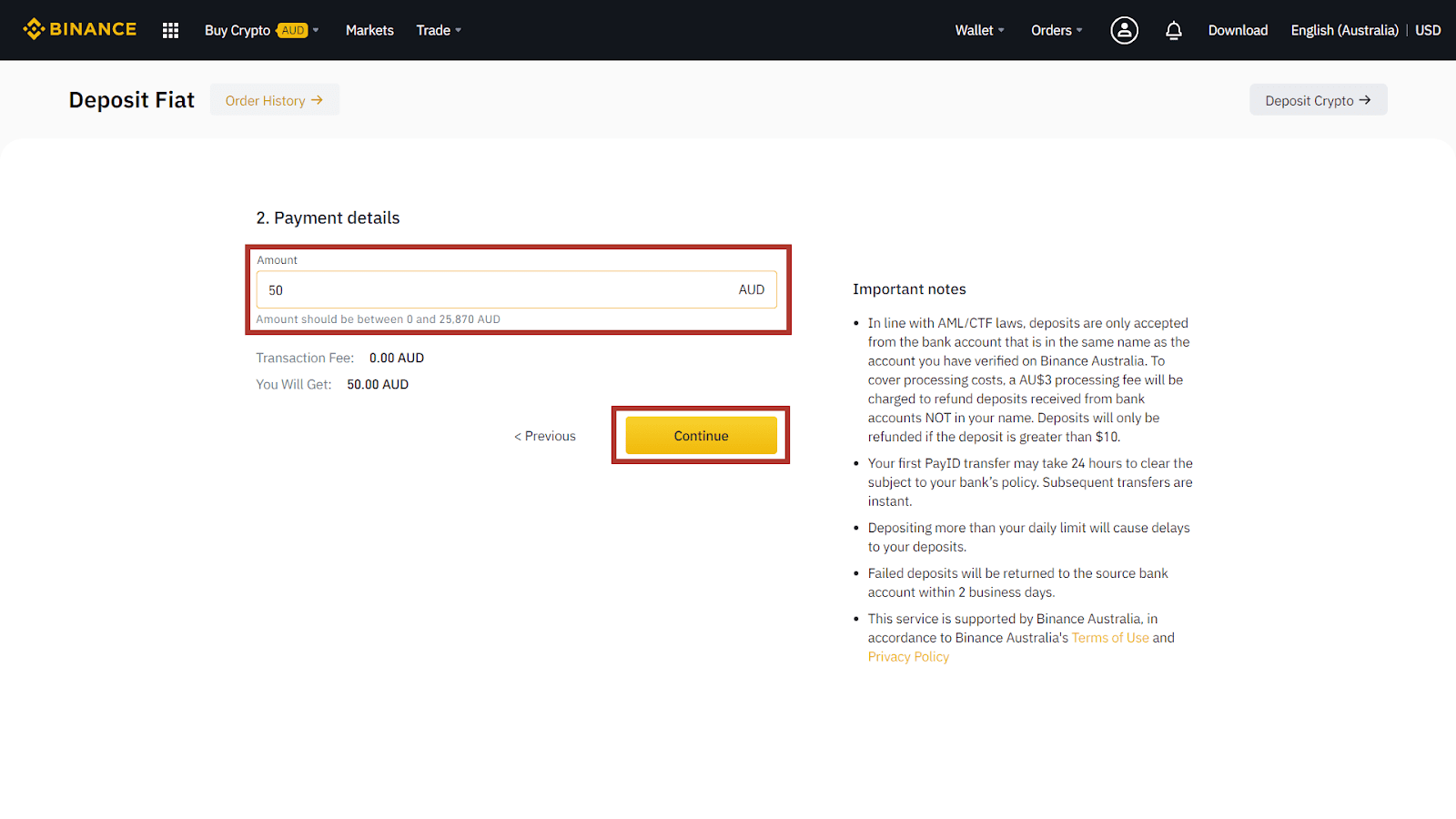Open the notifications bell
This screenshot has height=819, width=1456.
(x=1174, y=30)
